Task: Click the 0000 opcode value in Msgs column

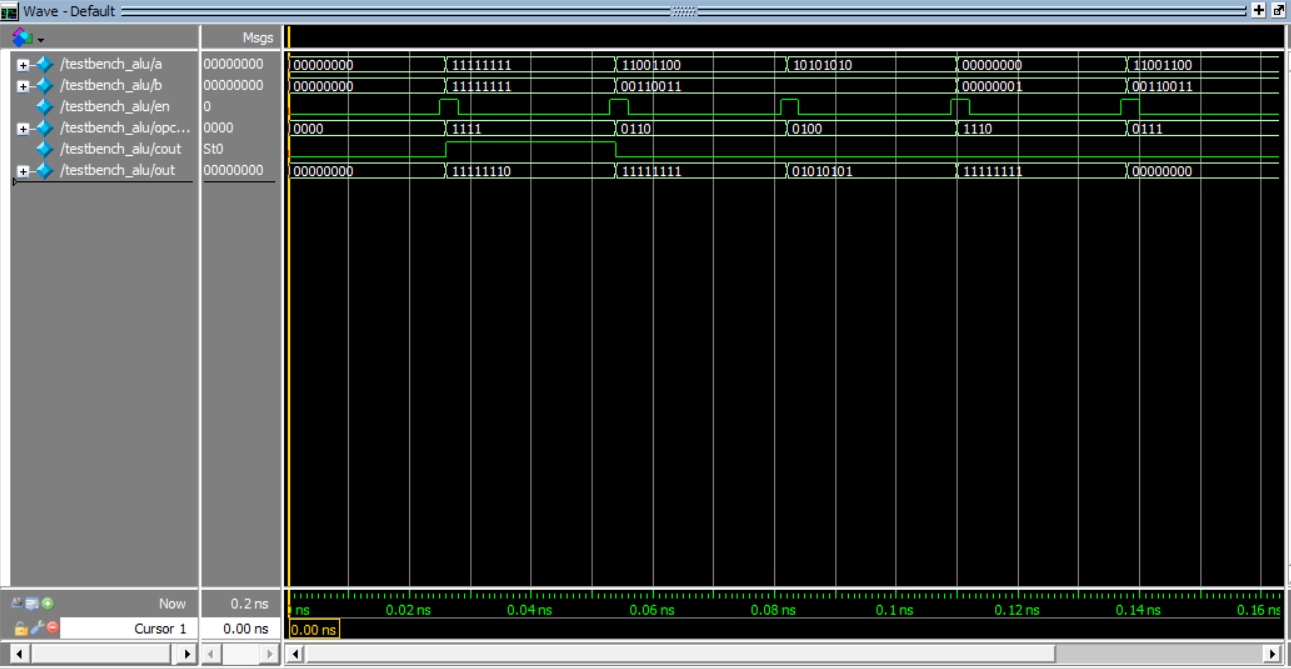Action: pos(218,127)
